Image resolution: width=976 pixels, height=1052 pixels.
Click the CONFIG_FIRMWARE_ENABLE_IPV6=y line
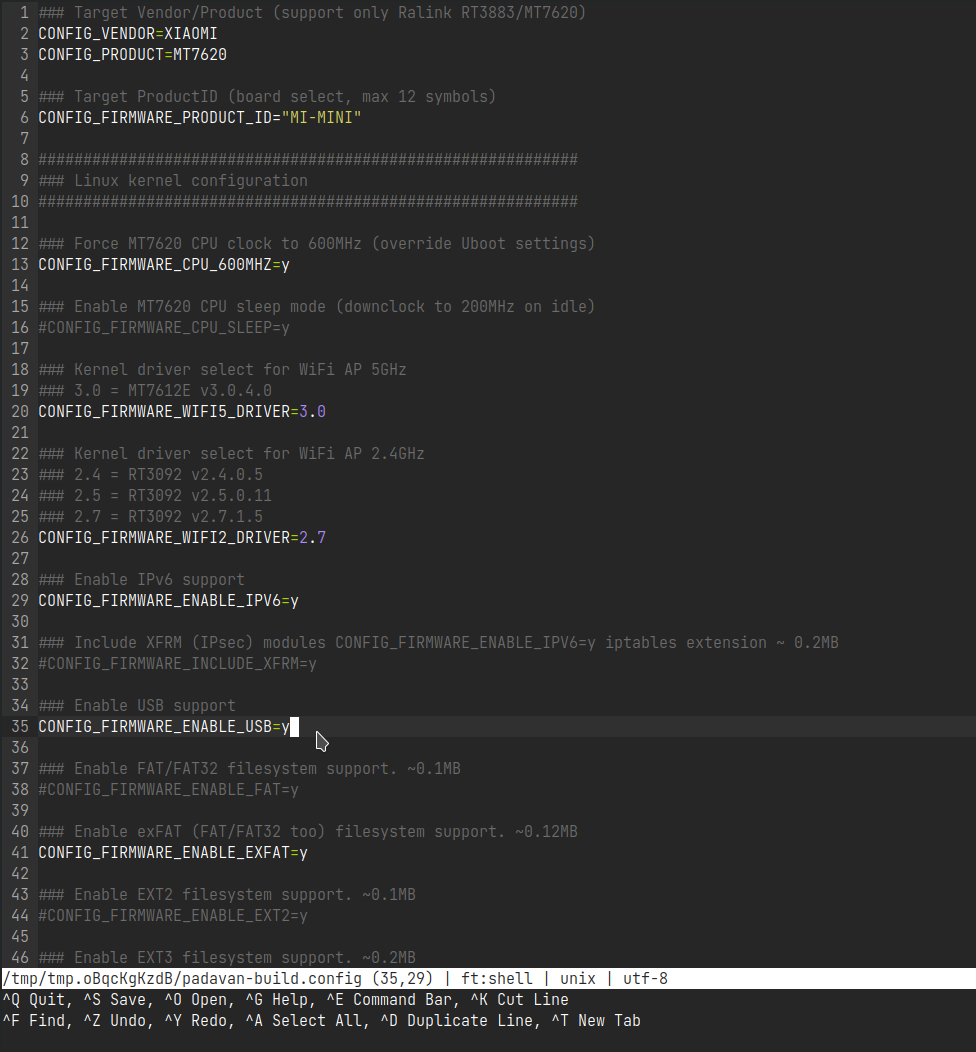pos(168,600)
